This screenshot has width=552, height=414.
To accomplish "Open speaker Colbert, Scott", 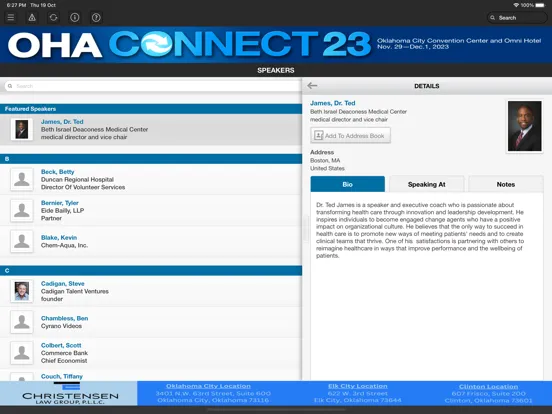I will [151, 353].
